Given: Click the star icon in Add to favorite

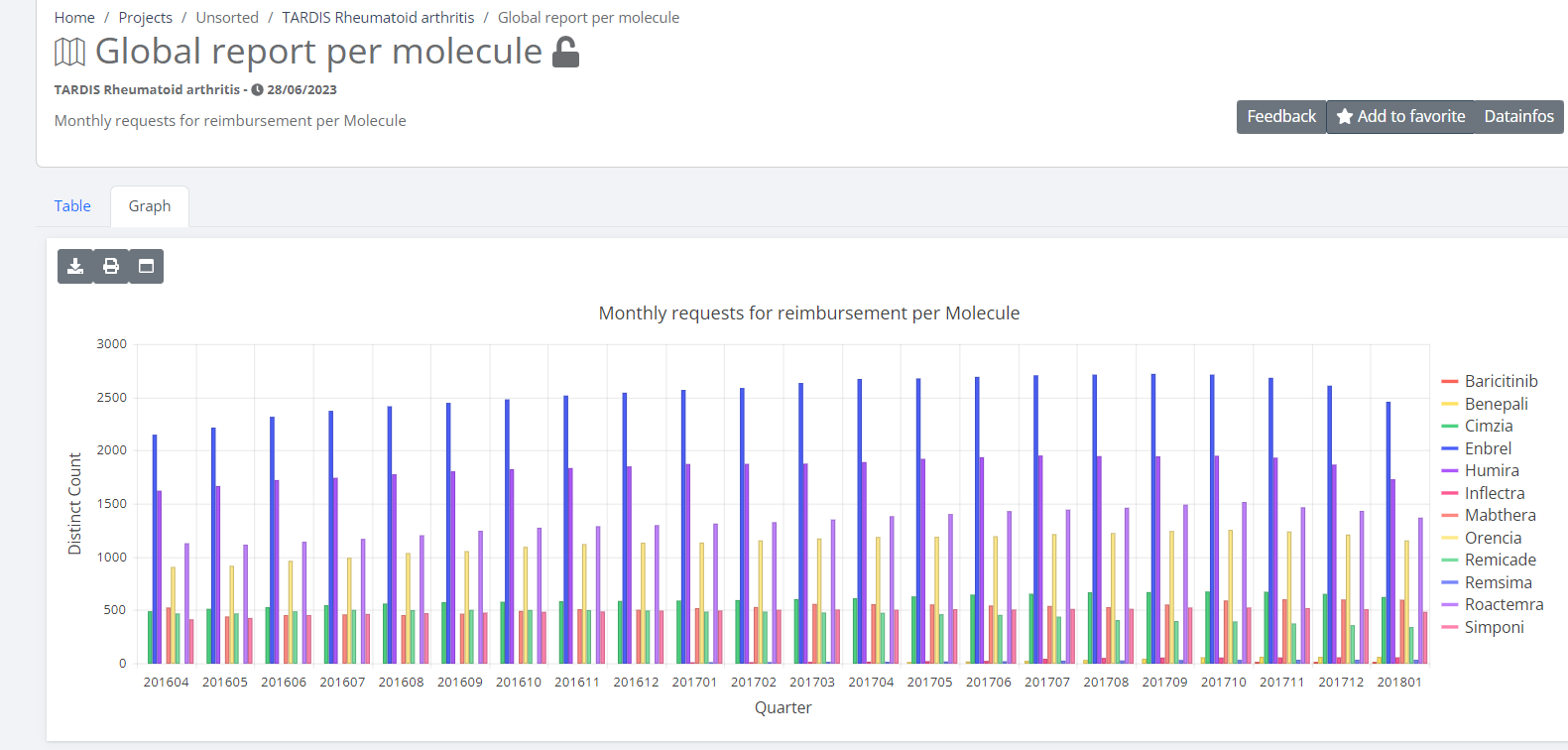Looking at the screenshot, I should click(1345, 117).
